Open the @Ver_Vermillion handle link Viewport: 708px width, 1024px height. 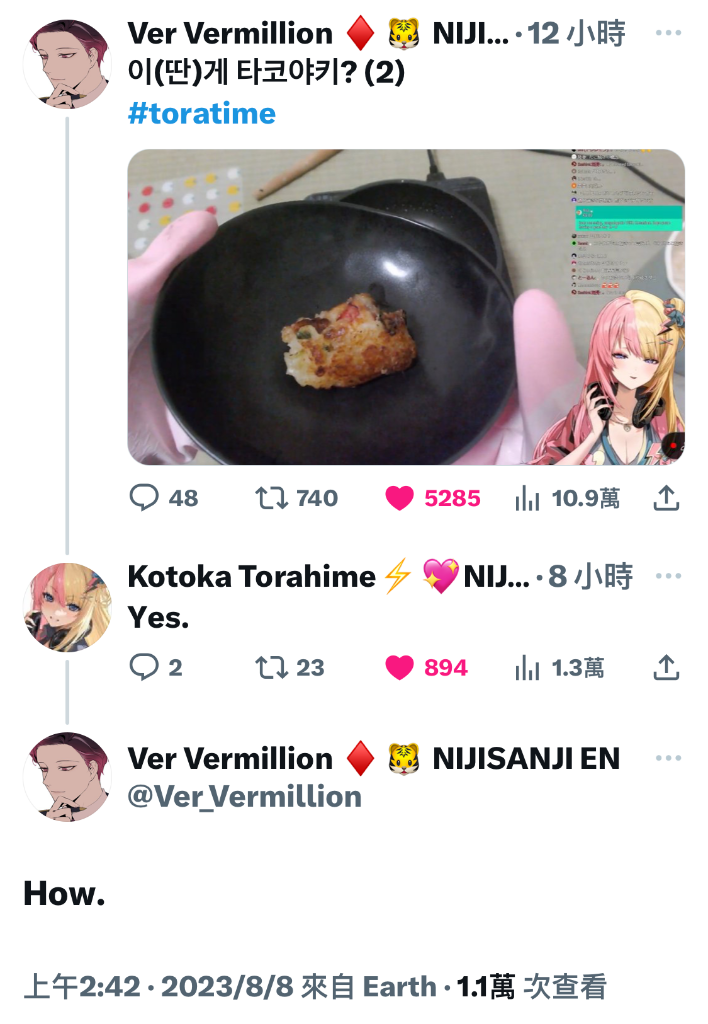pos(244,797)
